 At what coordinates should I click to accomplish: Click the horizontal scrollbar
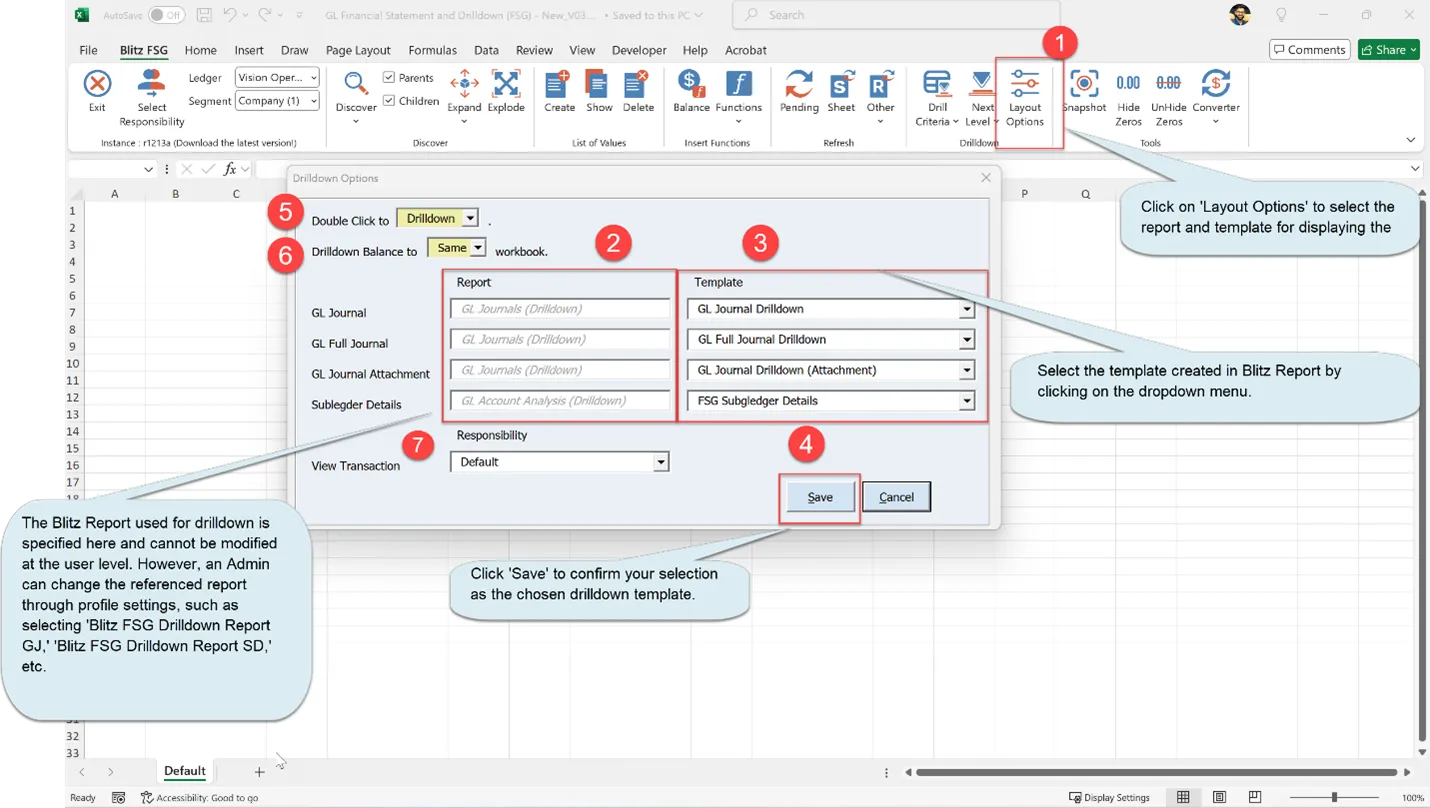[1156, 772]
